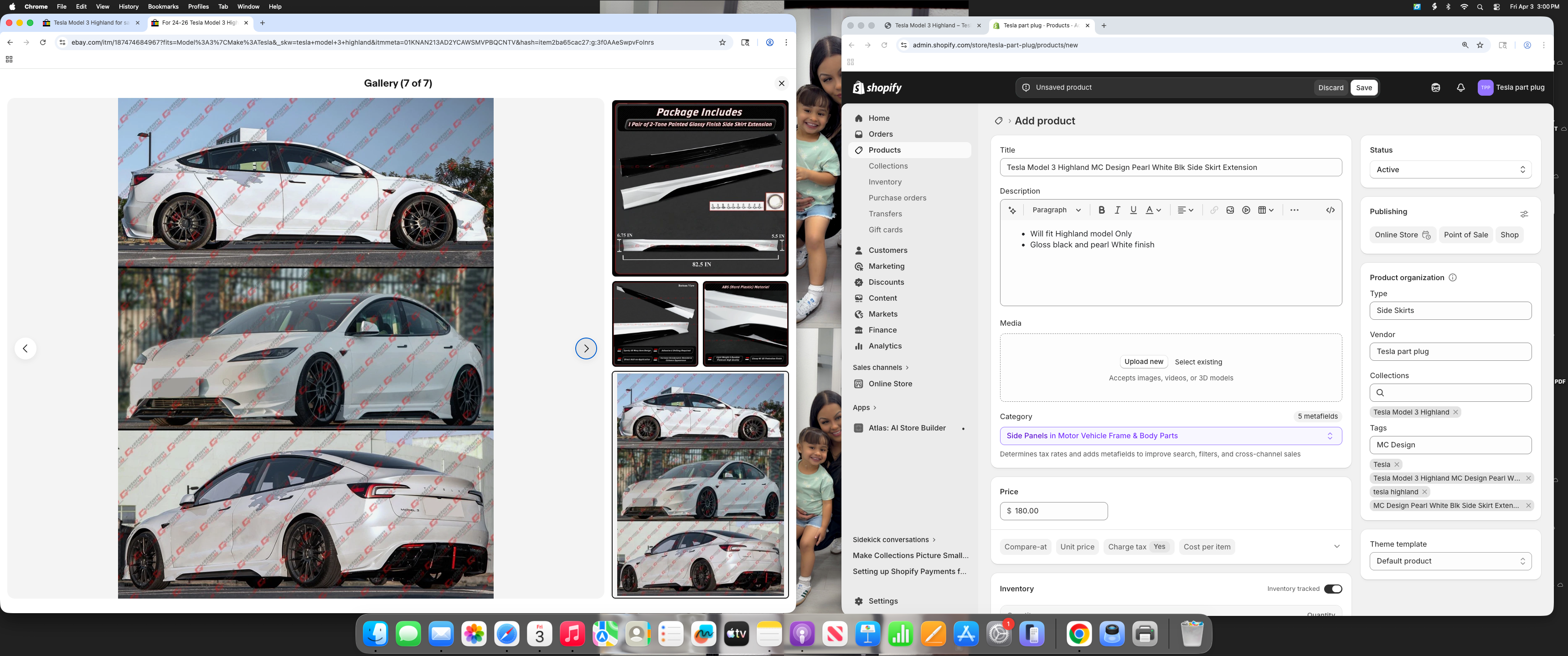Open Orders in Shopify sidebar

(880, 134)
